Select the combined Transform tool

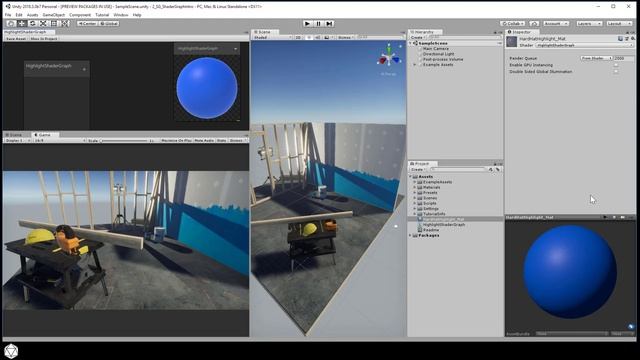(x=65, y=24)
